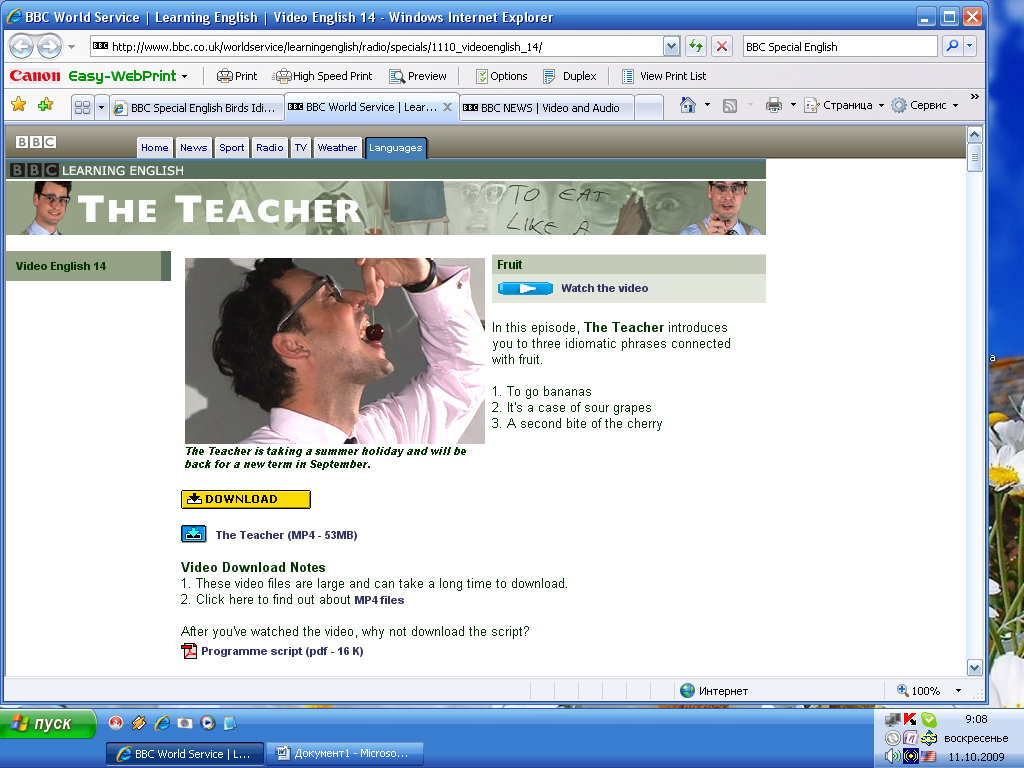Expand the address bar history dropdown
The width and height of the screenshot is (1024, 768).
(x=671, y=46)
